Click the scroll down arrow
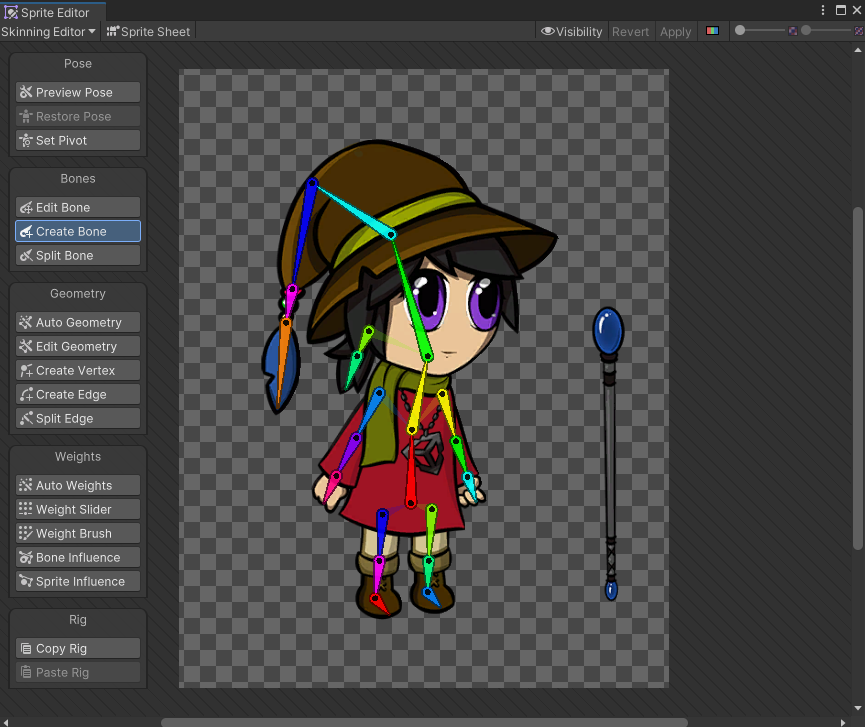Screen dimensions: 865x727 coord(857,708)
